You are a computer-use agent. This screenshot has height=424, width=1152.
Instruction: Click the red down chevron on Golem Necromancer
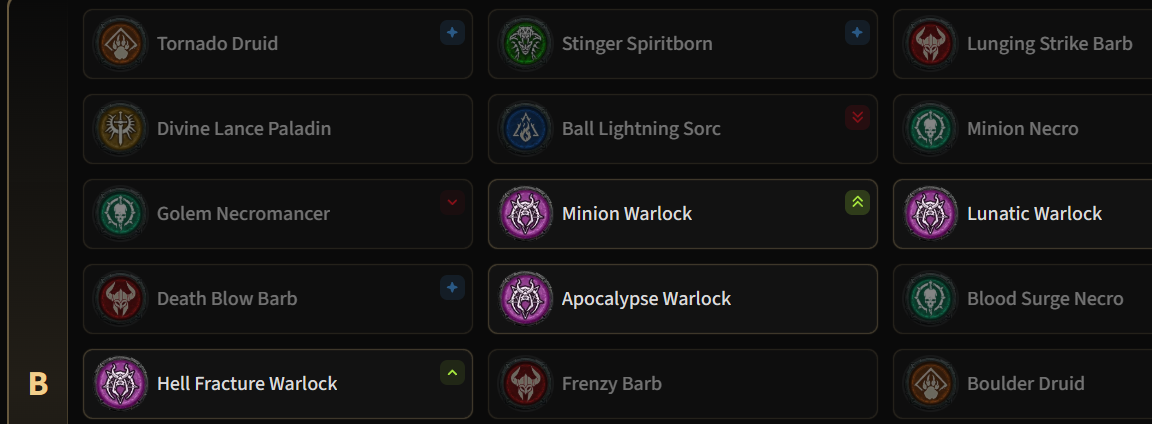453,203
